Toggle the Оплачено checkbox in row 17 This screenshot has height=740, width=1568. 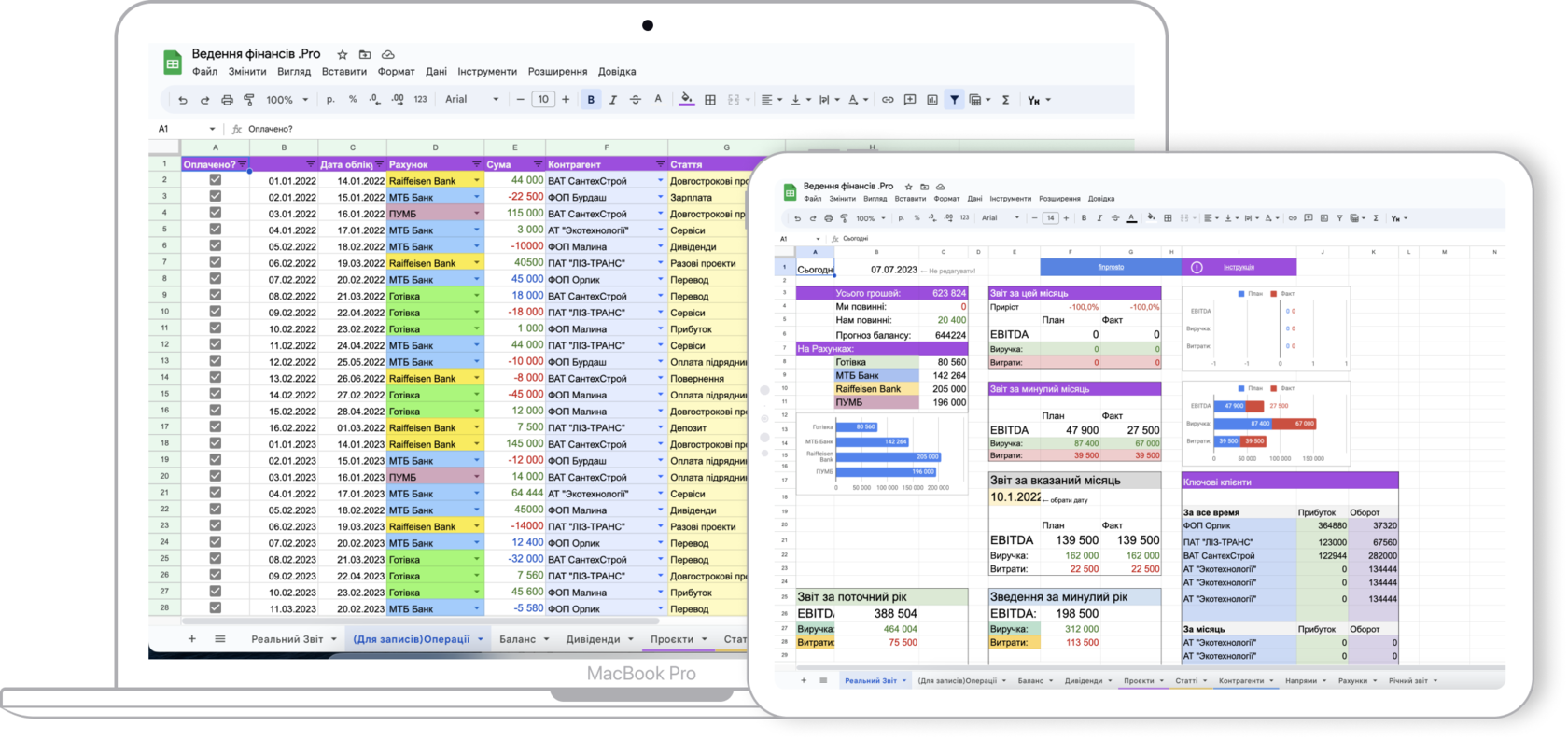tap(216, 427)
